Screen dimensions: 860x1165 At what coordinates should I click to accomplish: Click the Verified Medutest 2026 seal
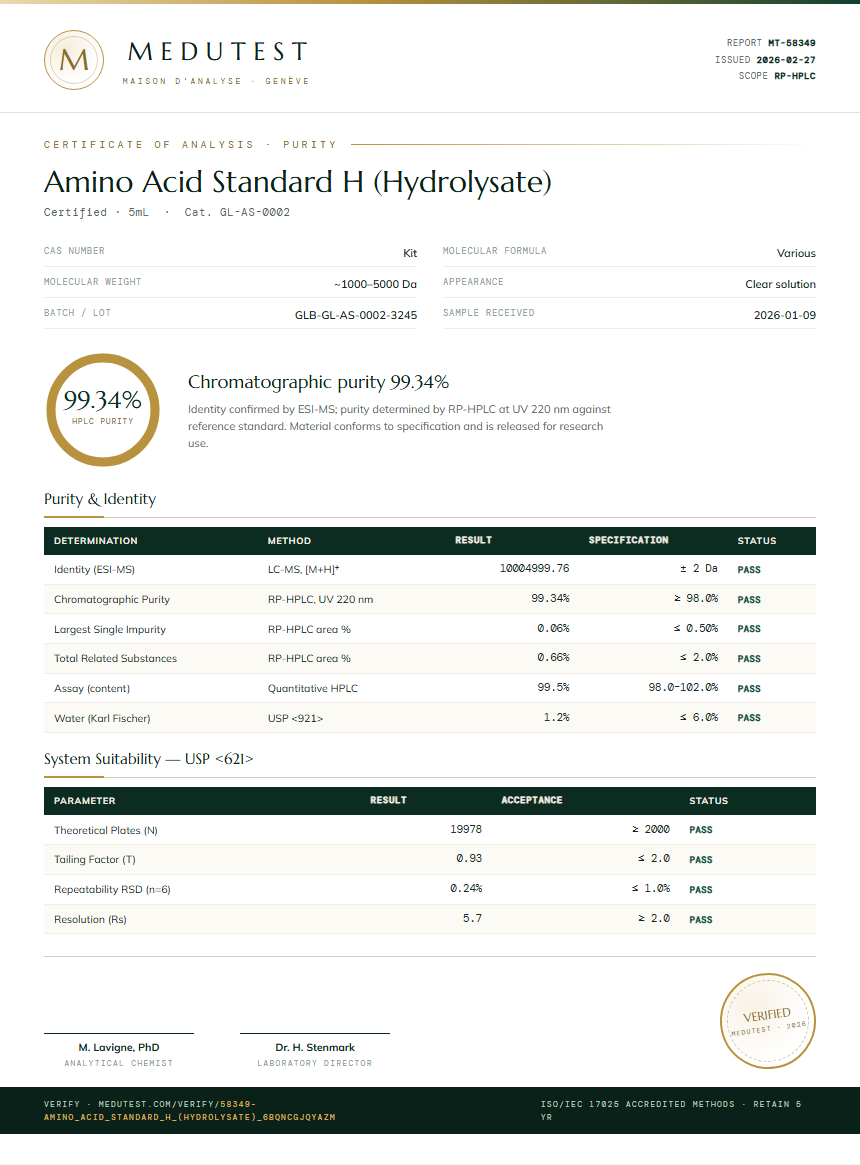click(x=768, y=1021)
